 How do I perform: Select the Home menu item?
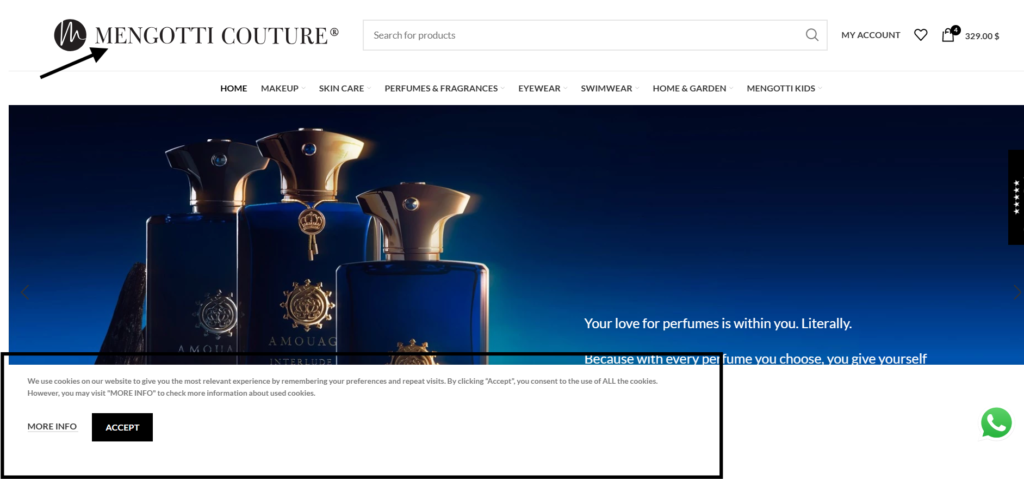233,88
